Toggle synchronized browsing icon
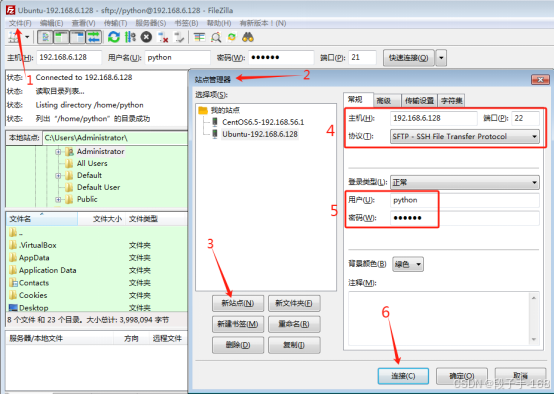The image size is (554, 395). [x=232, y=37]
